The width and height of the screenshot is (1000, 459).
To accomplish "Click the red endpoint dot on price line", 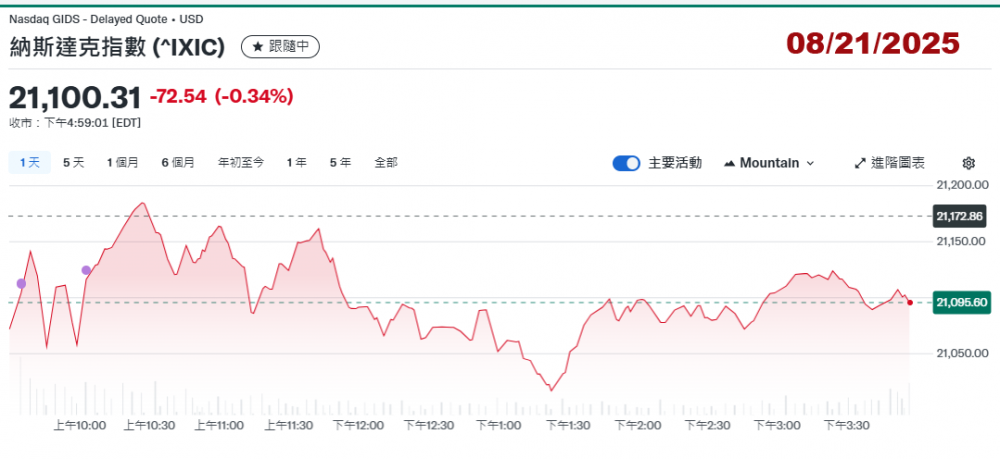I will click(909, 302).
